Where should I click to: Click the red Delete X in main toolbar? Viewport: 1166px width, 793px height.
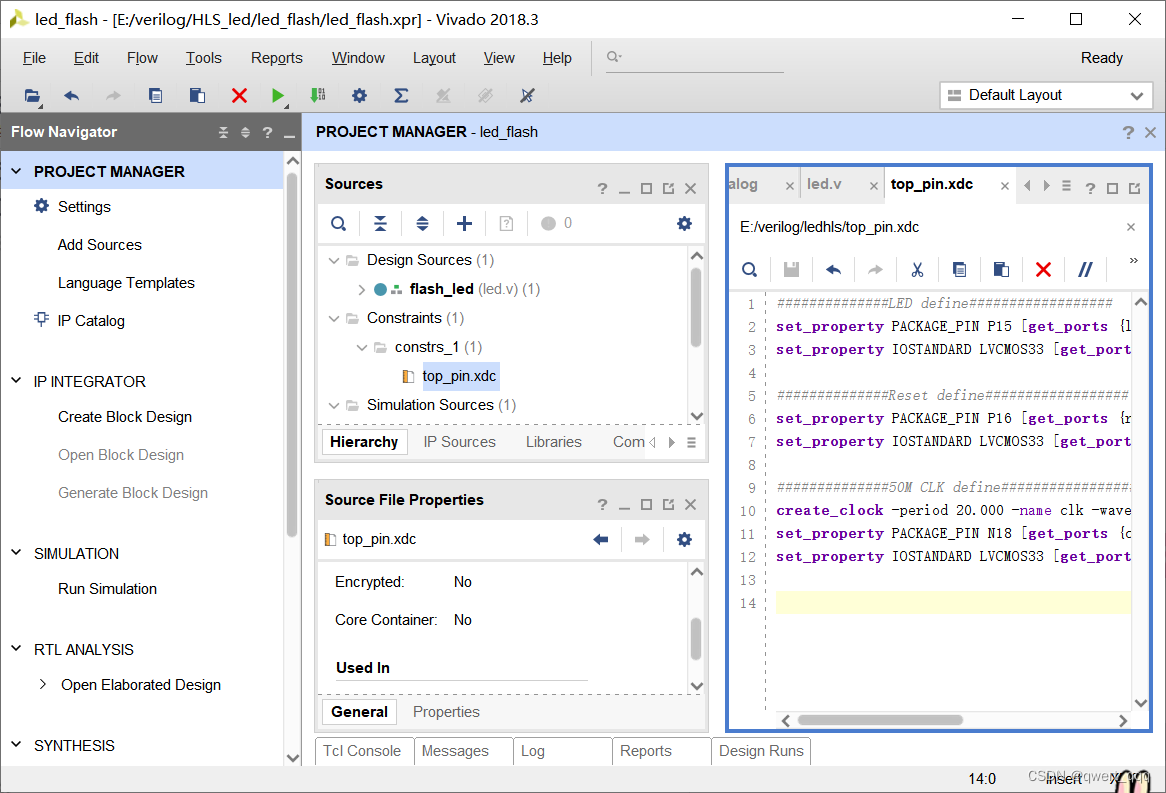click(239, 96)
